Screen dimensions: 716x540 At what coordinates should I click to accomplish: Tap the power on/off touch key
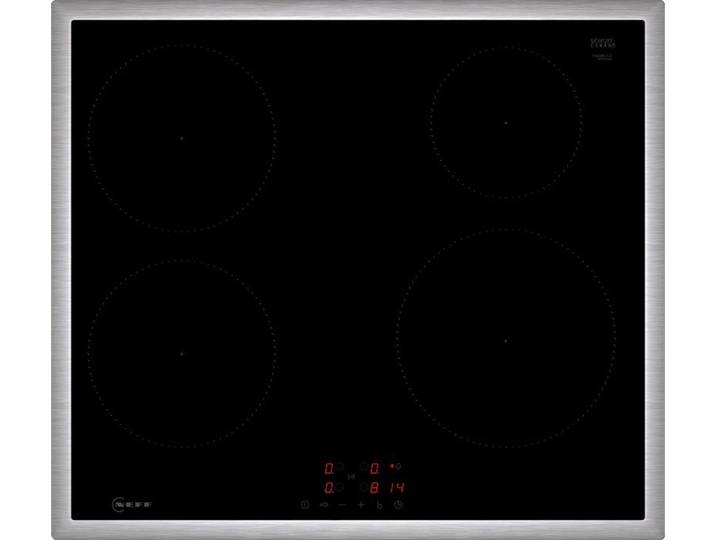click(305, 505)
